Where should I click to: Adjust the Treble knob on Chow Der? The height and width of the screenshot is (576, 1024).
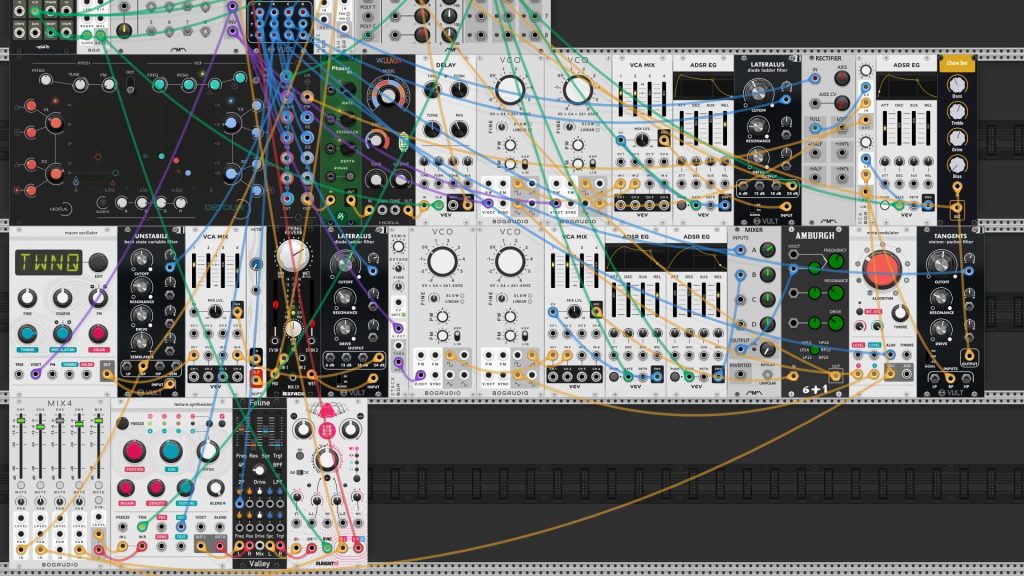pos(957,111)
